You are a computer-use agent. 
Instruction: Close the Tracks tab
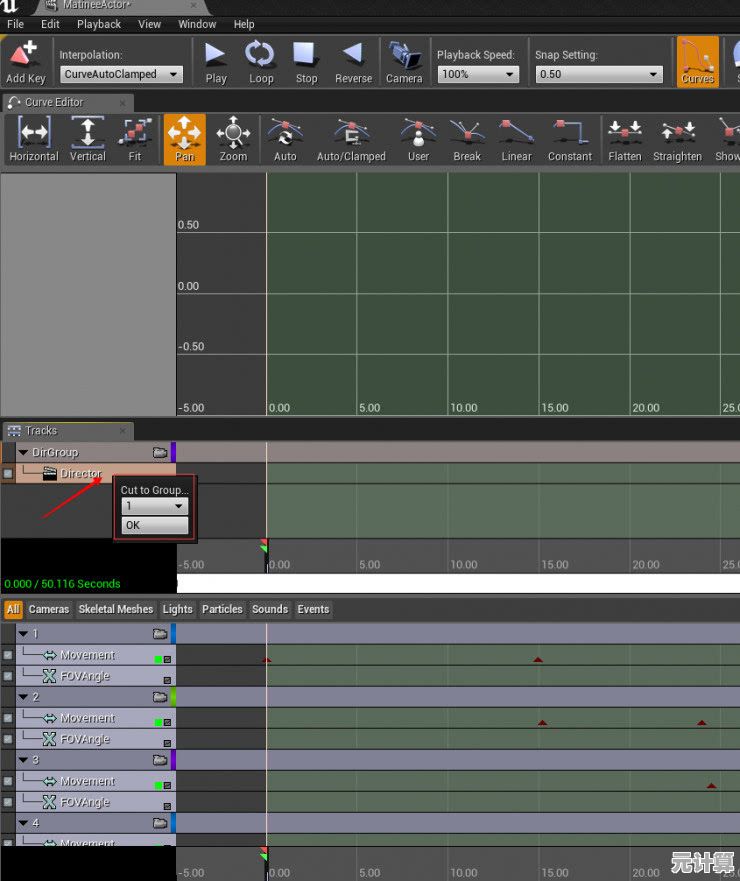(122, 431)
